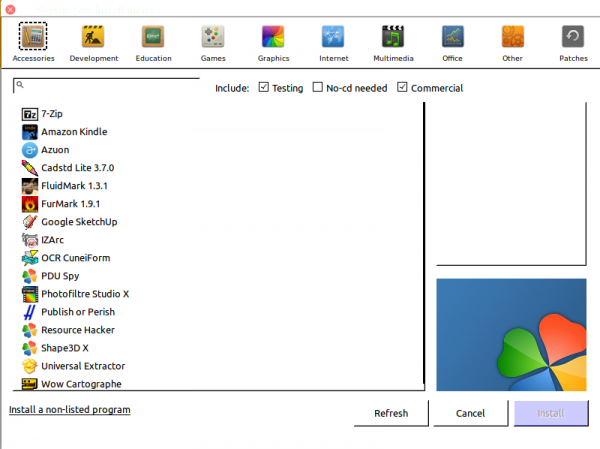Click the Amazon Kindle program icon
Viewport: 600px width, 449px height.
click(30, 132)
